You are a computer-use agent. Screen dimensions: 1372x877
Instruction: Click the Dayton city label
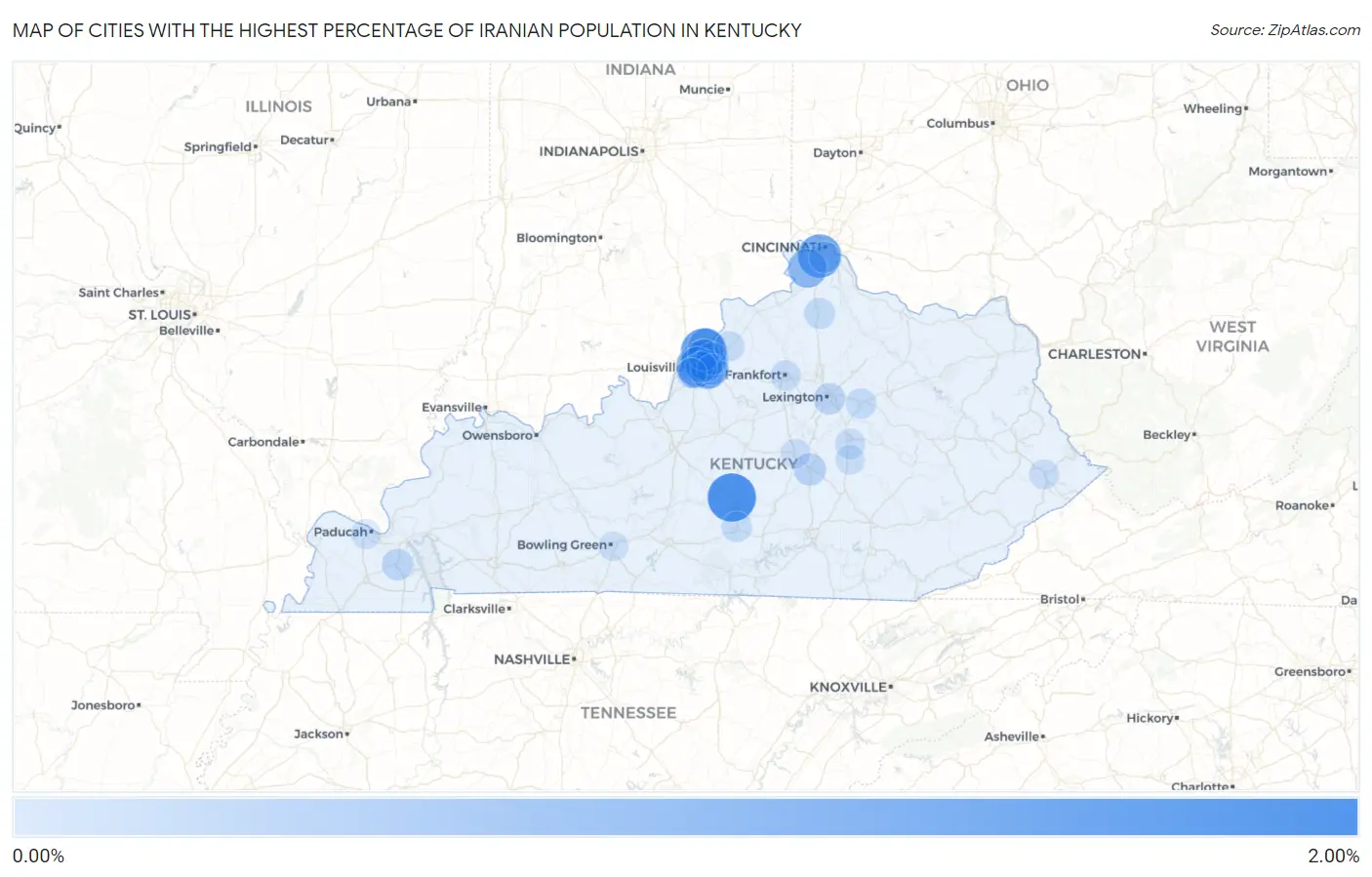834,152
